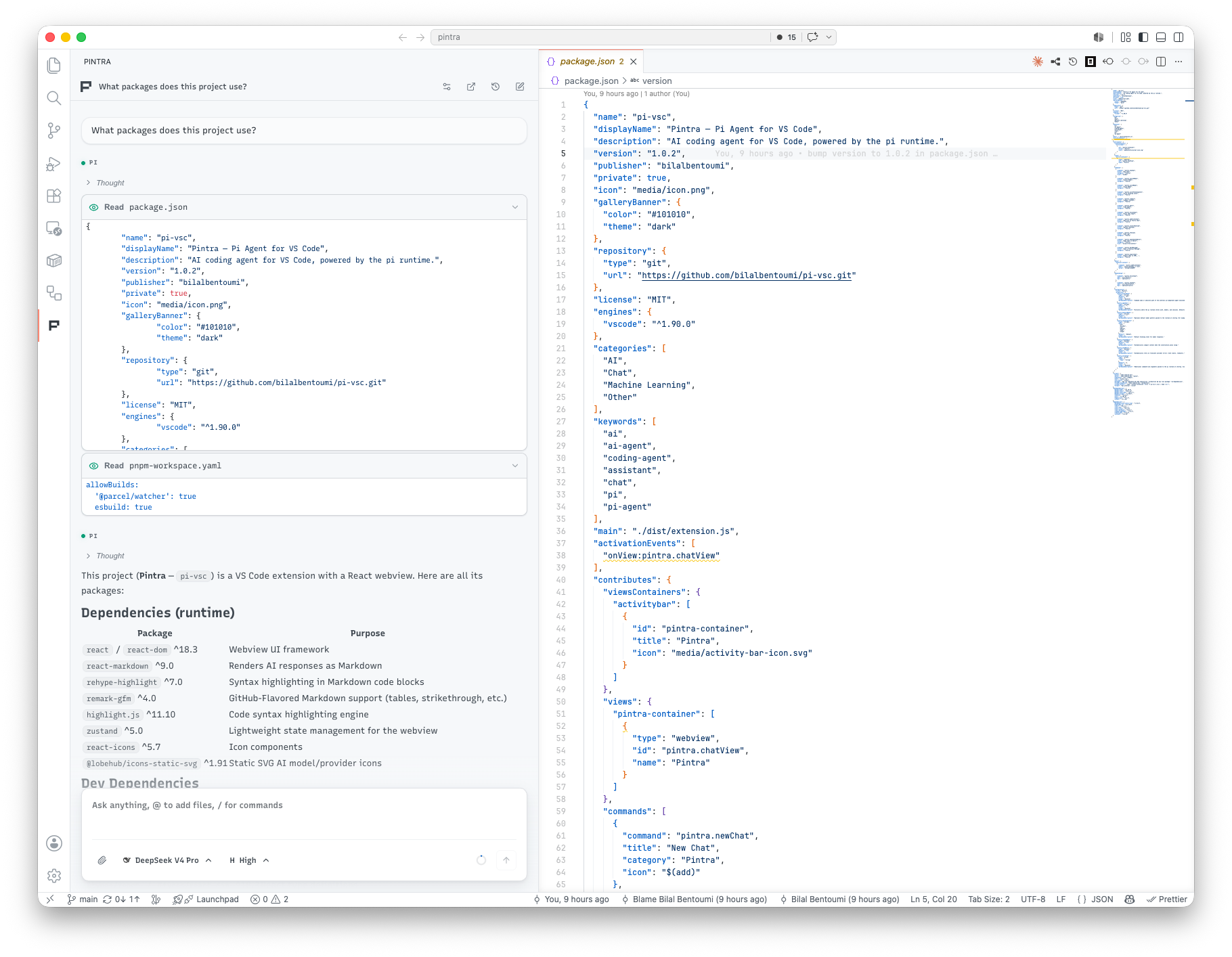Open the High reasoning level dropdown
Viewport: 1232px width, 957px height.
248,860
